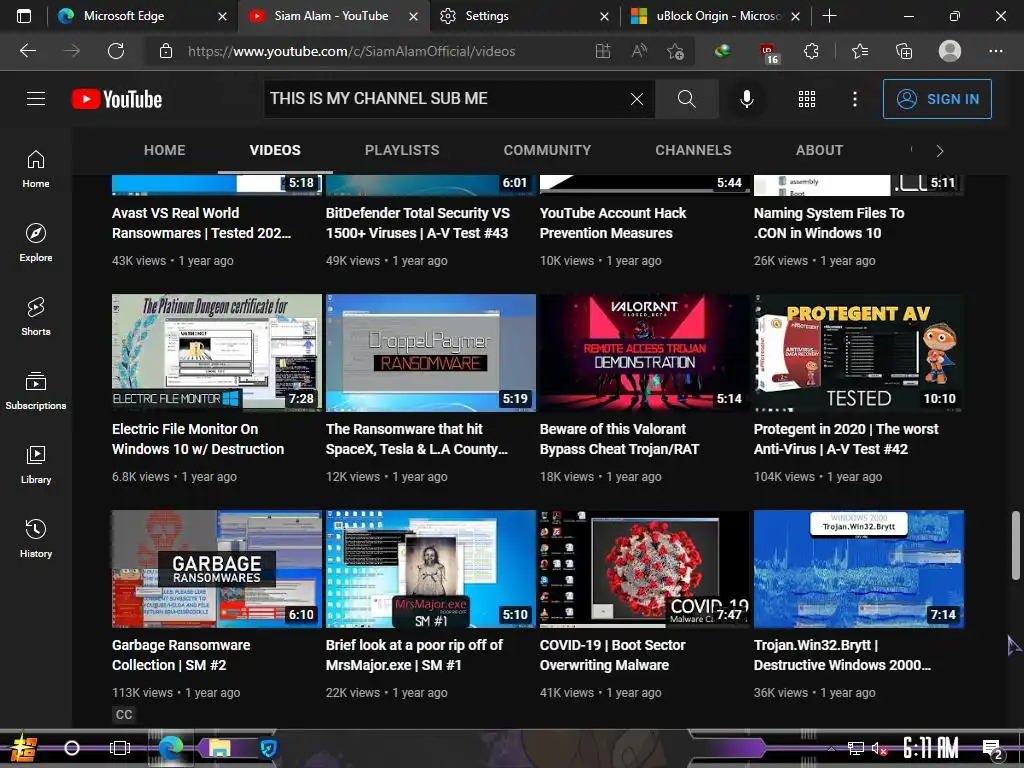Open YouTube settings three-dot menu
This screenshot has height=768, width=1024.
(854, 99)
